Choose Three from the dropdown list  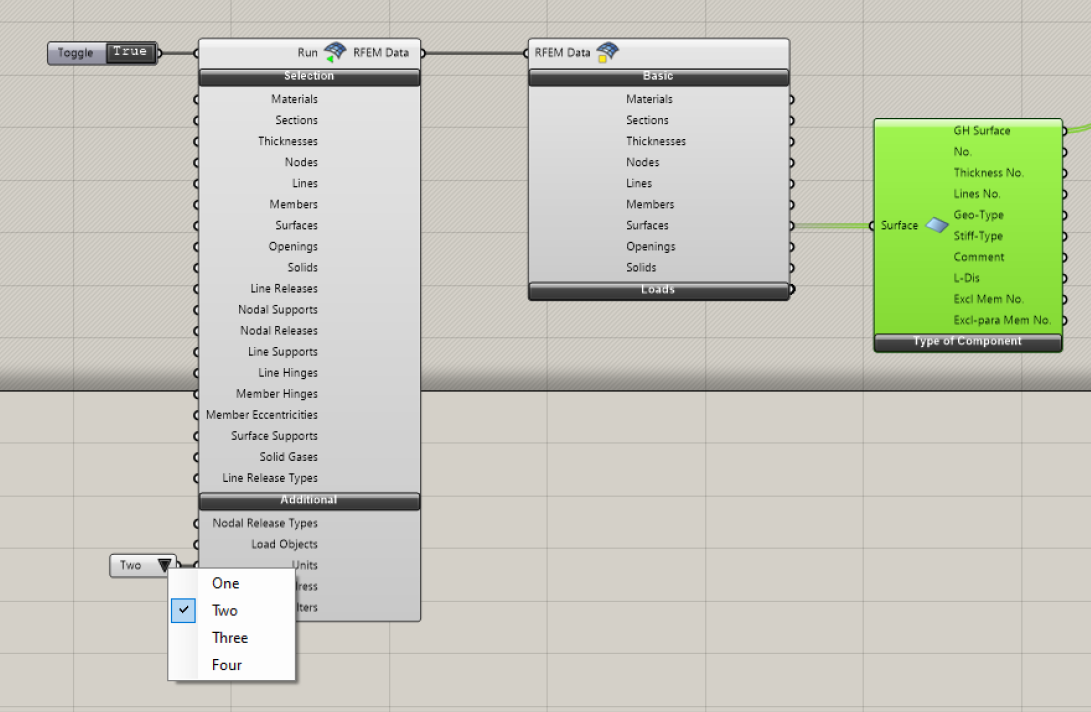pyautogui.click(x=230, y=638)
